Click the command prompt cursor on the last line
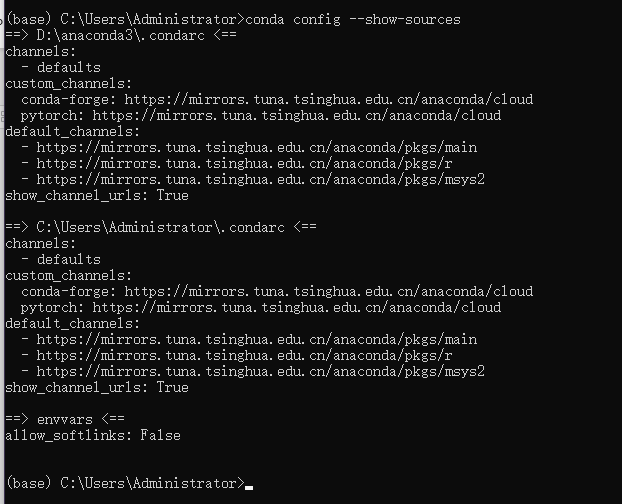Screen dimensions: 622x504 249,488
